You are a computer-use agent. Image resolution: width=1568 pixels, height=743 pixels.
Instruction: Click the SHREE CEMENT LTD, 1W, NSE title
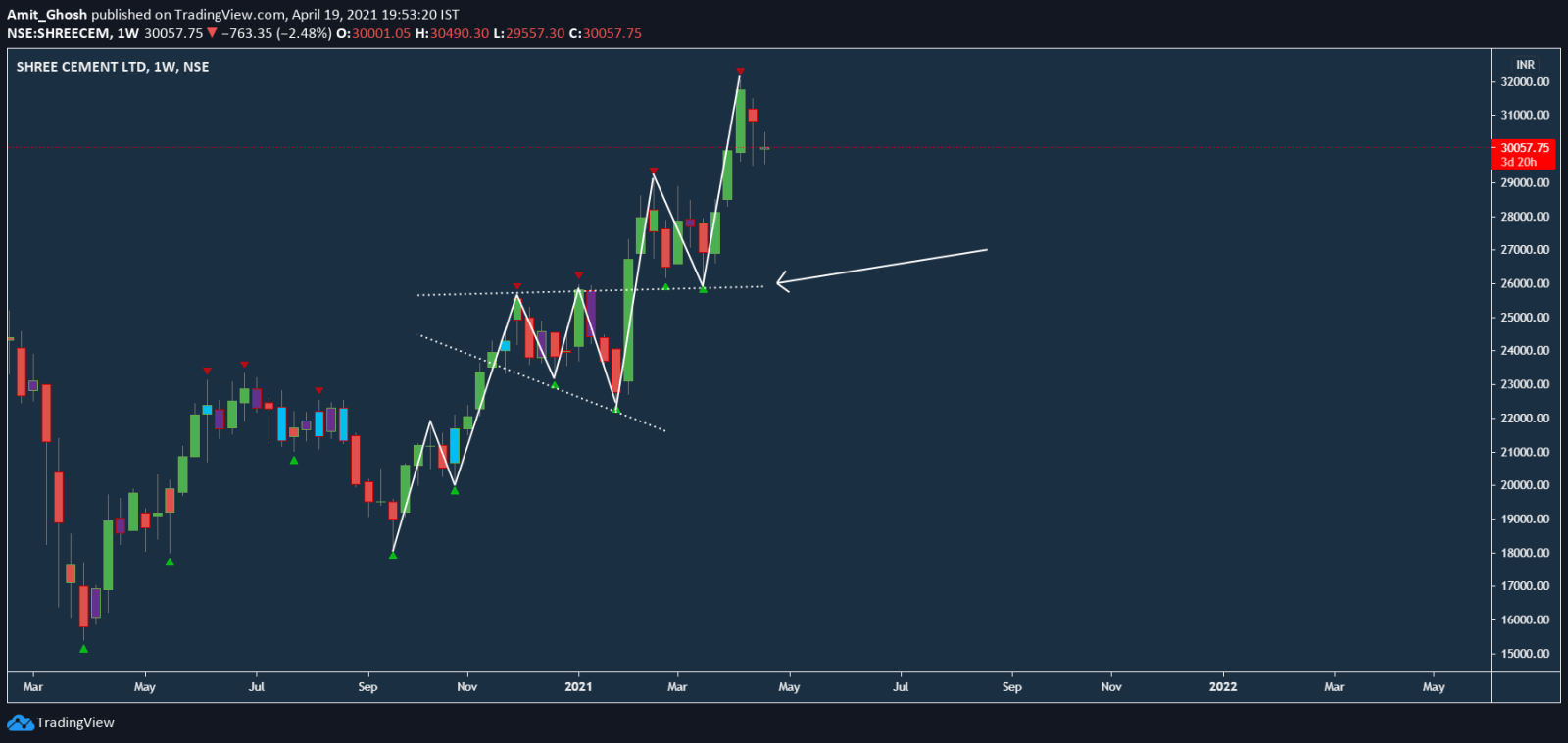point(113,67)
